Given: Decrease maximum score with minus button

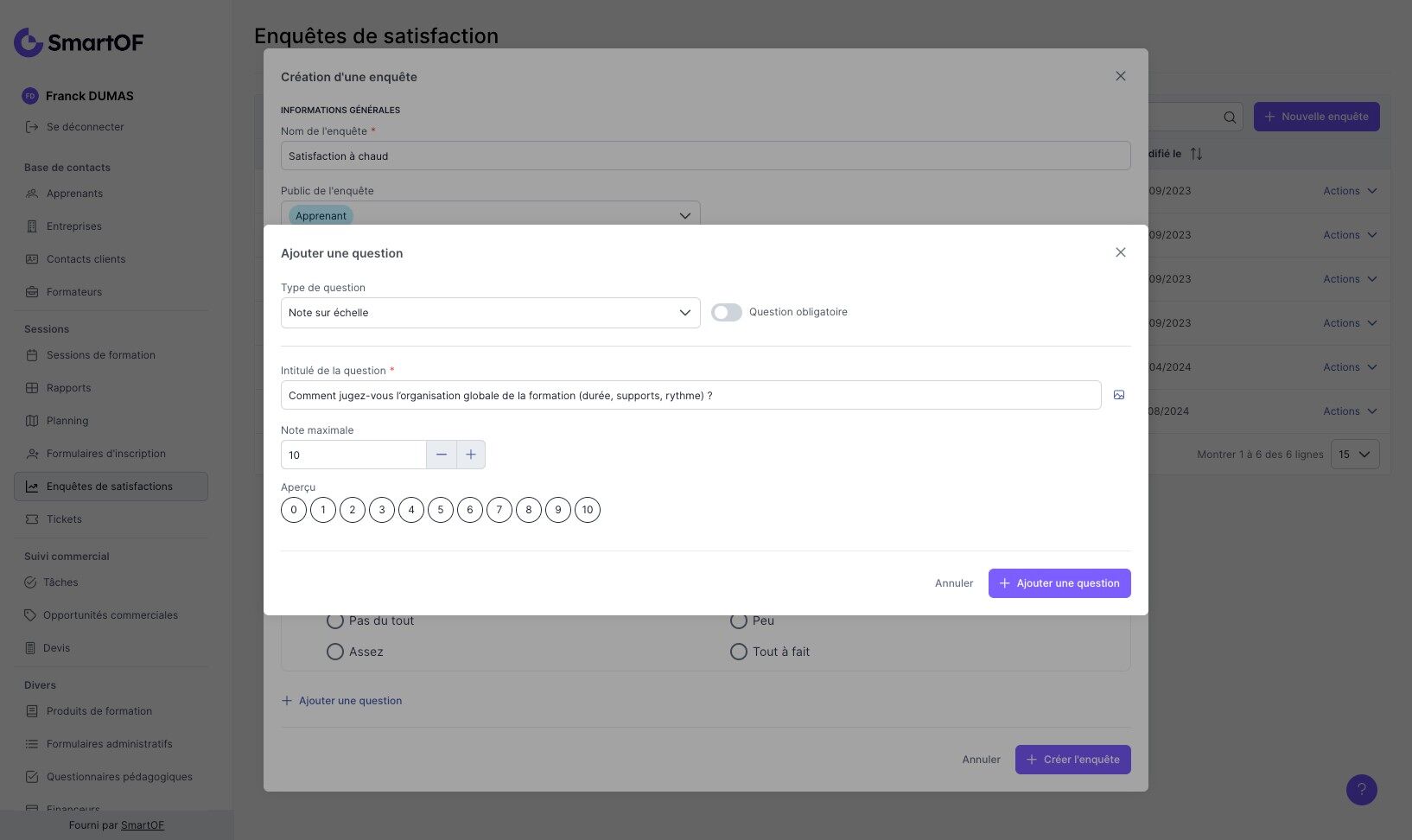Looking at the screenshot, I should [x=442, y=455].
